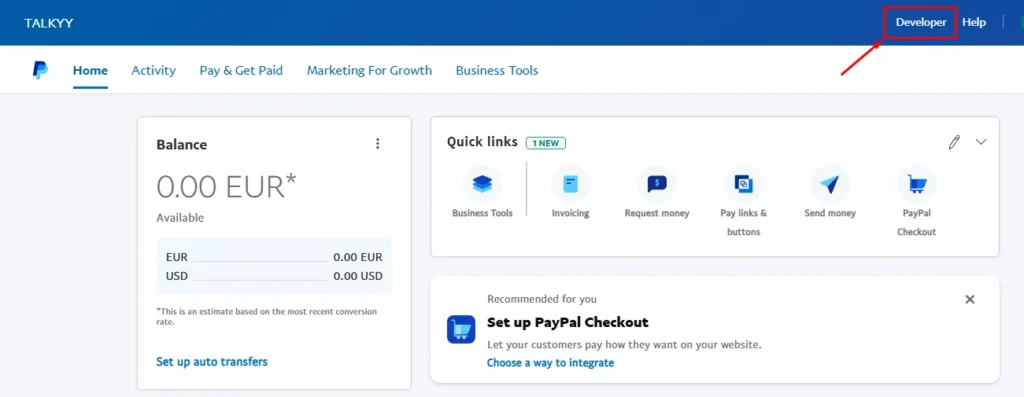Viewport: 1024px width, 397px height.
Task: Click Choose a way to integrate link
Action: click(x=551, y=362)
